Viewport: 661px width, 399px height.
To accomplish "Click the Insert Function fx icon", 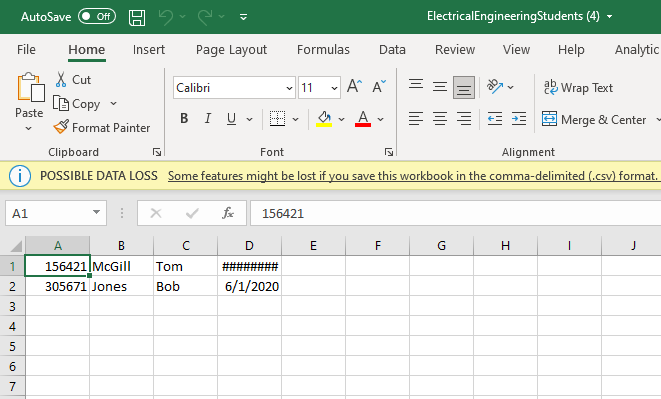I will (228, 213).
